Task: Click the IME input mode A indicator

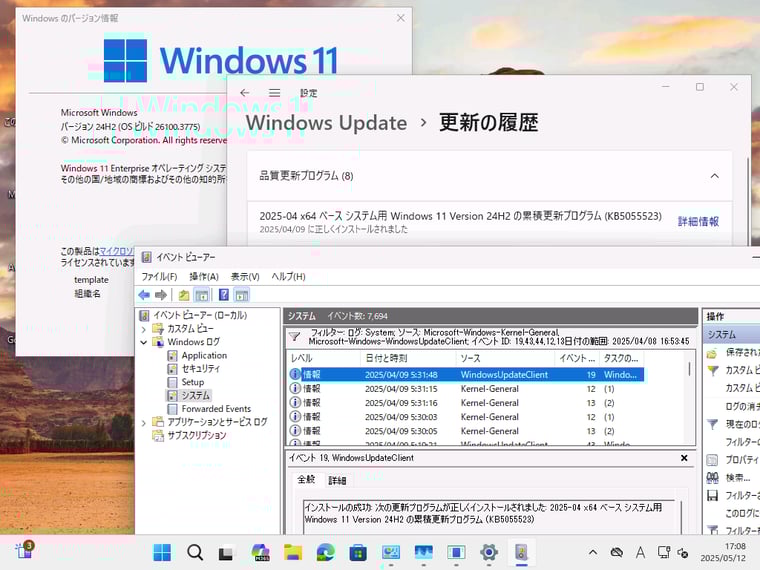Action: point(640,552)
